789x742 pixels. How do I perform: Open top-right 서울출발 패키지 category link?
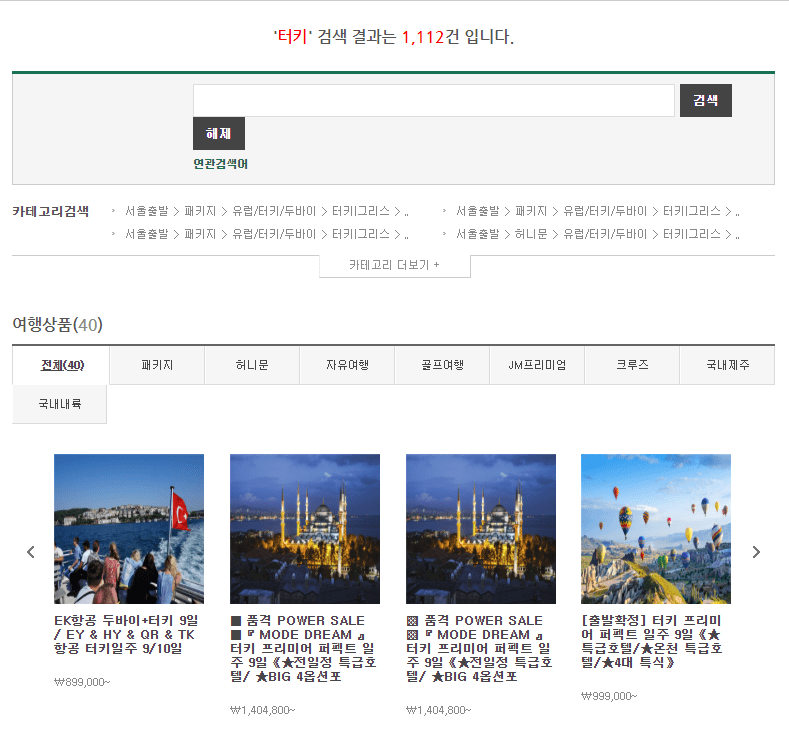pyautogui.click(x=598, y=211)
